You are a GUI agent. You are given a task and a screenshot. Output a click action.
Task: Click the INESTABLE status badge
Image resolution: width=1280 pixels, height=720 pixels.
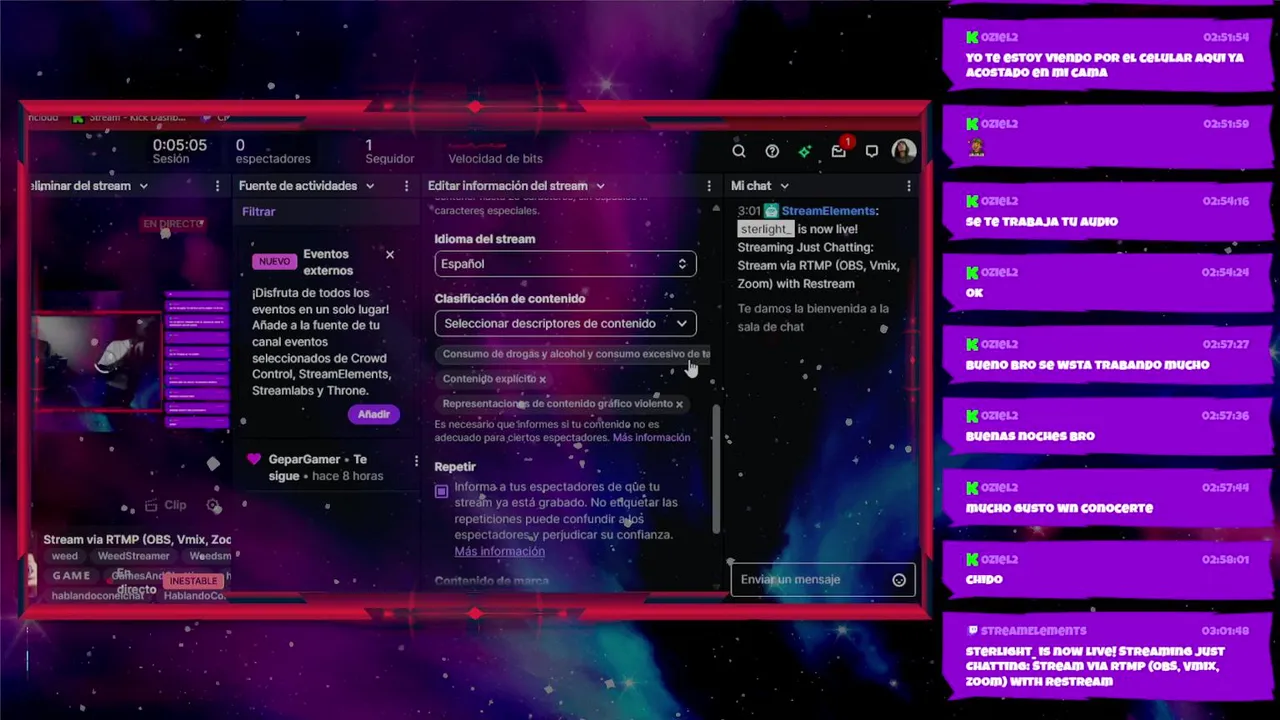pyautogui.click(x=193, y=581)
